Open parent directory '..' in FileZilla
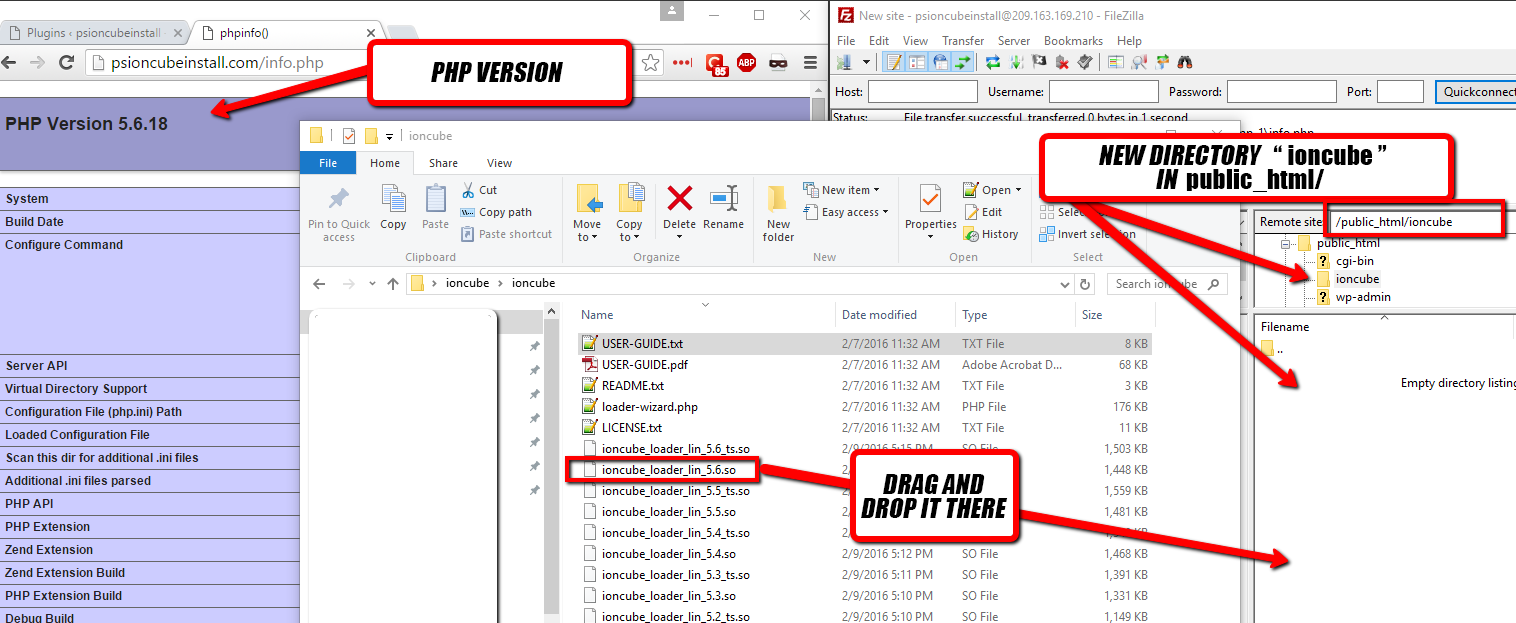Screen dimensions: 1516x623 (x=1271, y=348)
